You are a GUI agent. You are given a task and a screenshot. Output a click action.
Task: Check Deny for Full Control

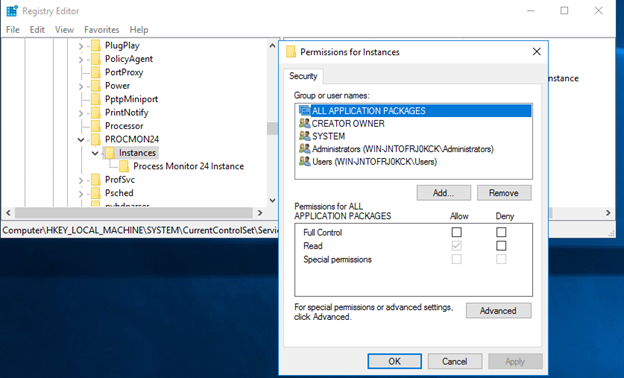pos(501,232)
